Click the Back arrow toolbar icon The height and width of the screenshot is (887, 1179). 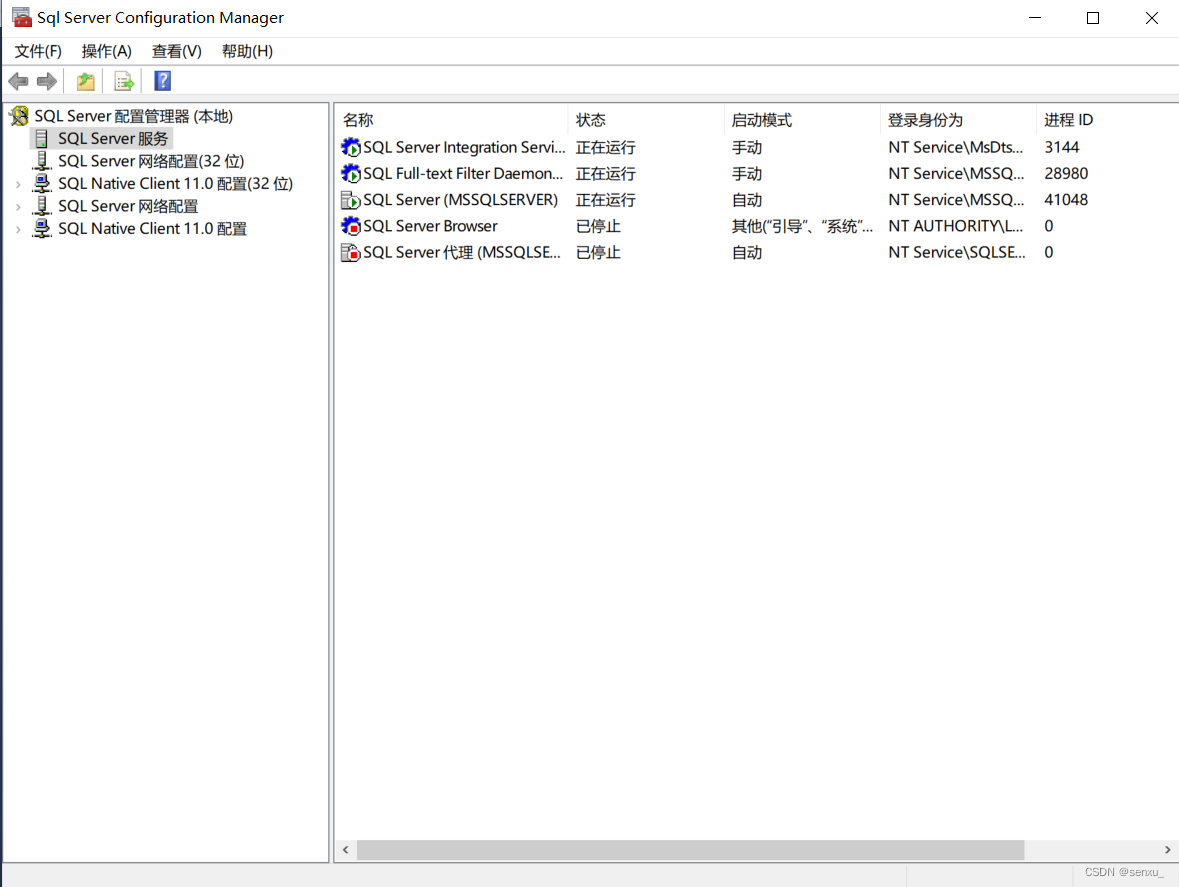[19, 81]
